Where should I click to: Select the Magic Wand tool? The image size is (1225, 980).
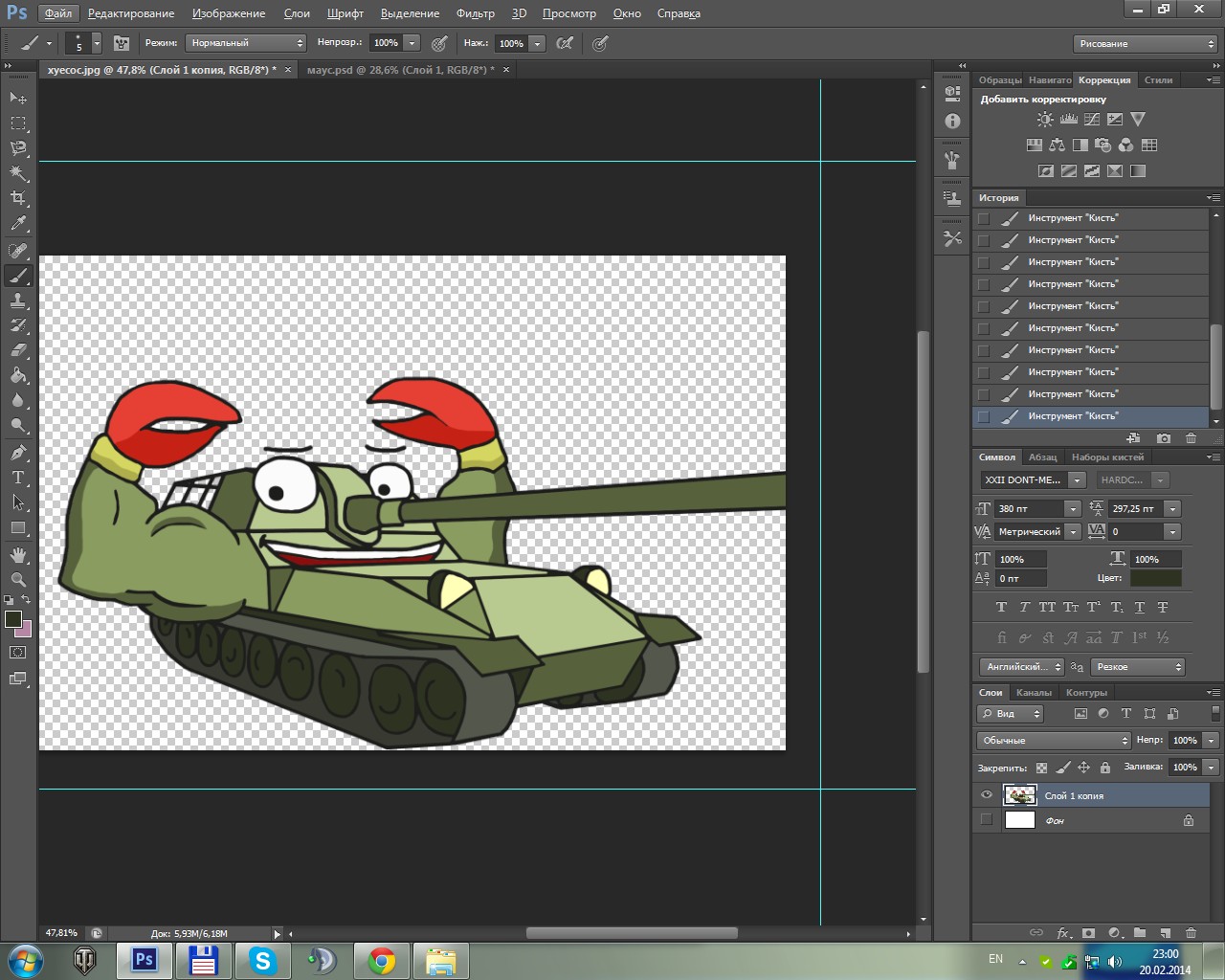18,173
